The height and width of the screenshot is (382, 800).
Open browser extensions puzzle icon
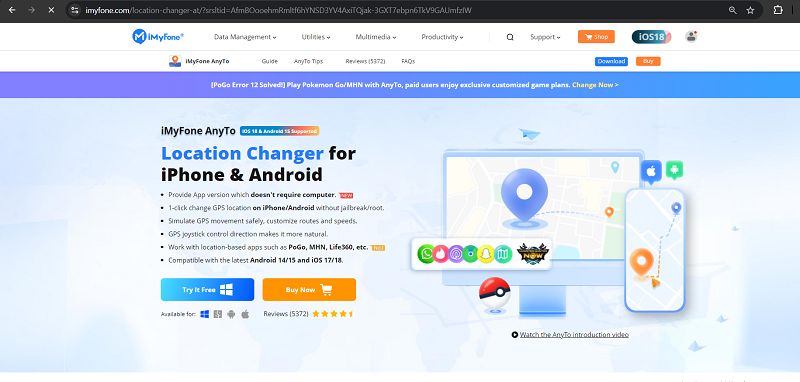pyautogui.click(x=778, y=10)
